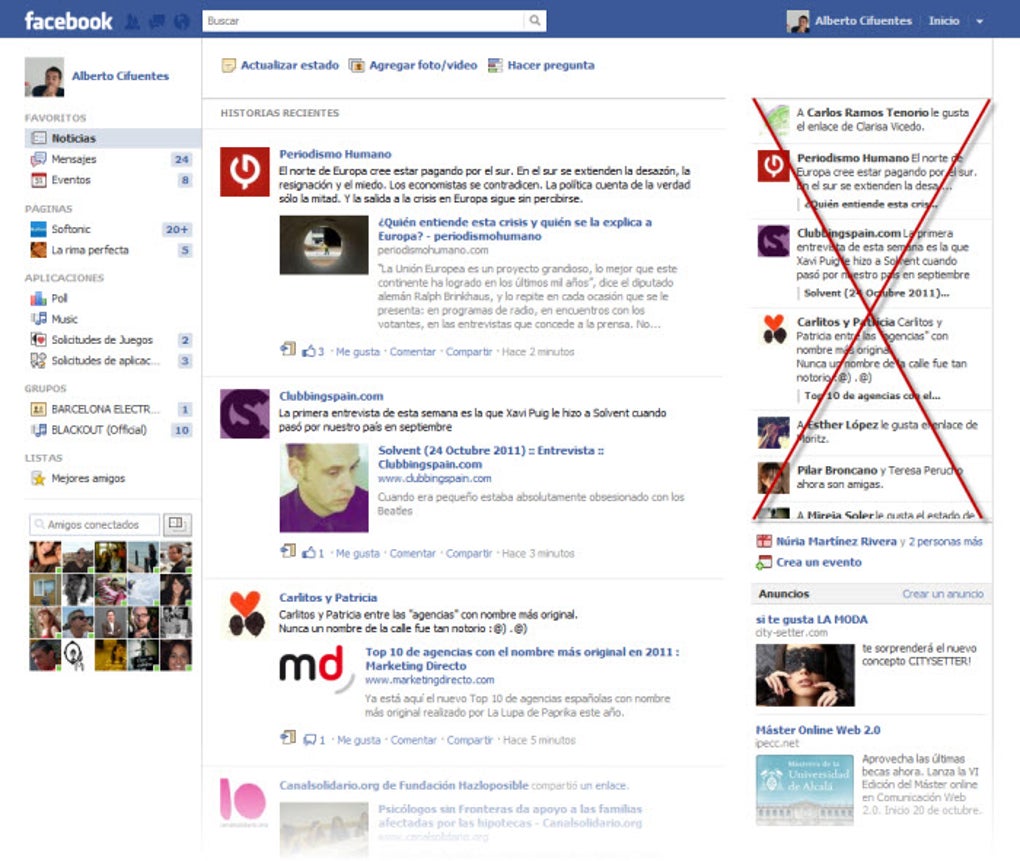Image resolution: width=1020 pixels, height=861 pixels.
Task: Click Alberto Cifuentes profile photo in sidebar
Action: 44,77
